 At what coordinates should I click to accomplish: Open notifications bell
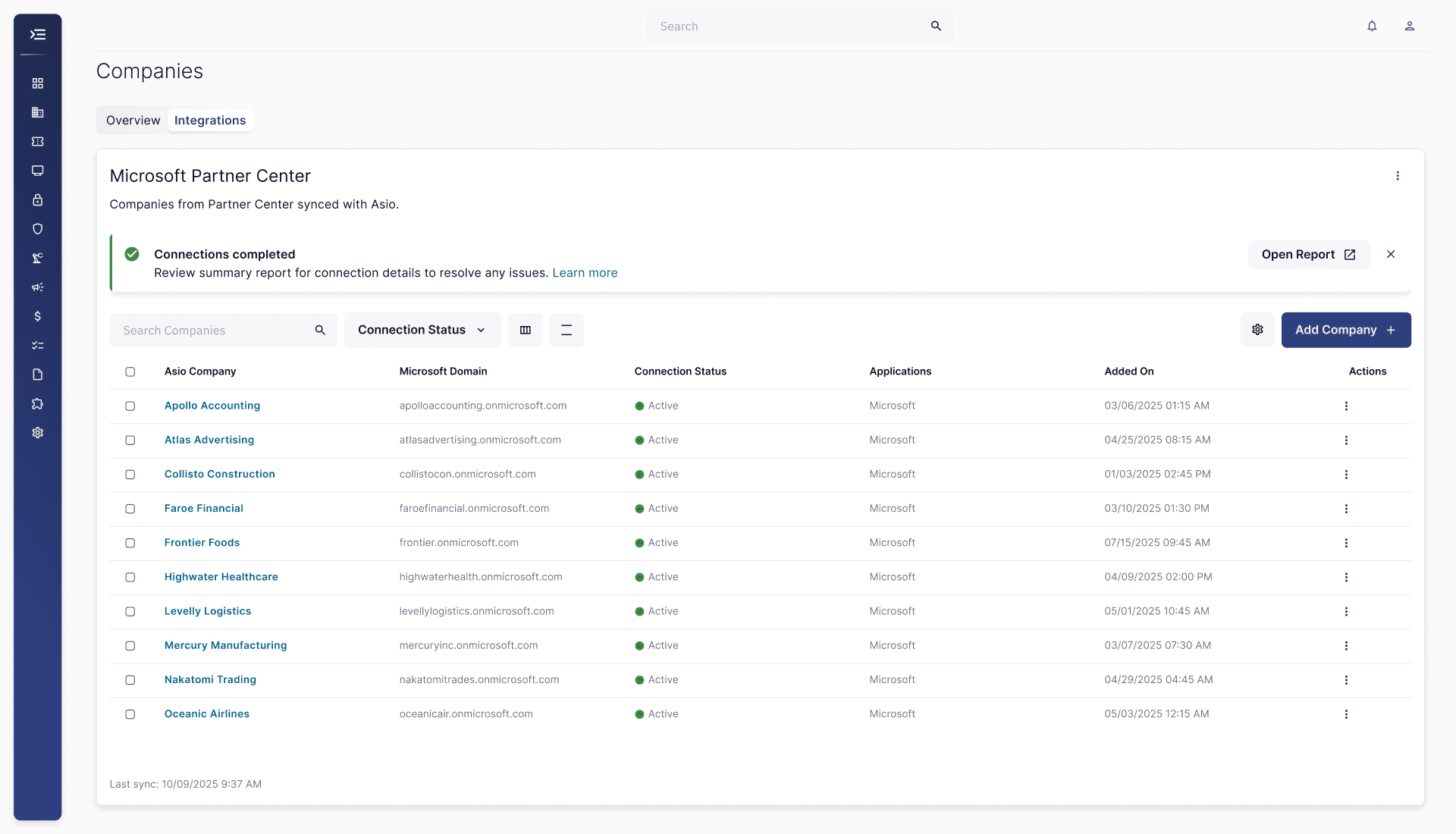coord(1372,26)
